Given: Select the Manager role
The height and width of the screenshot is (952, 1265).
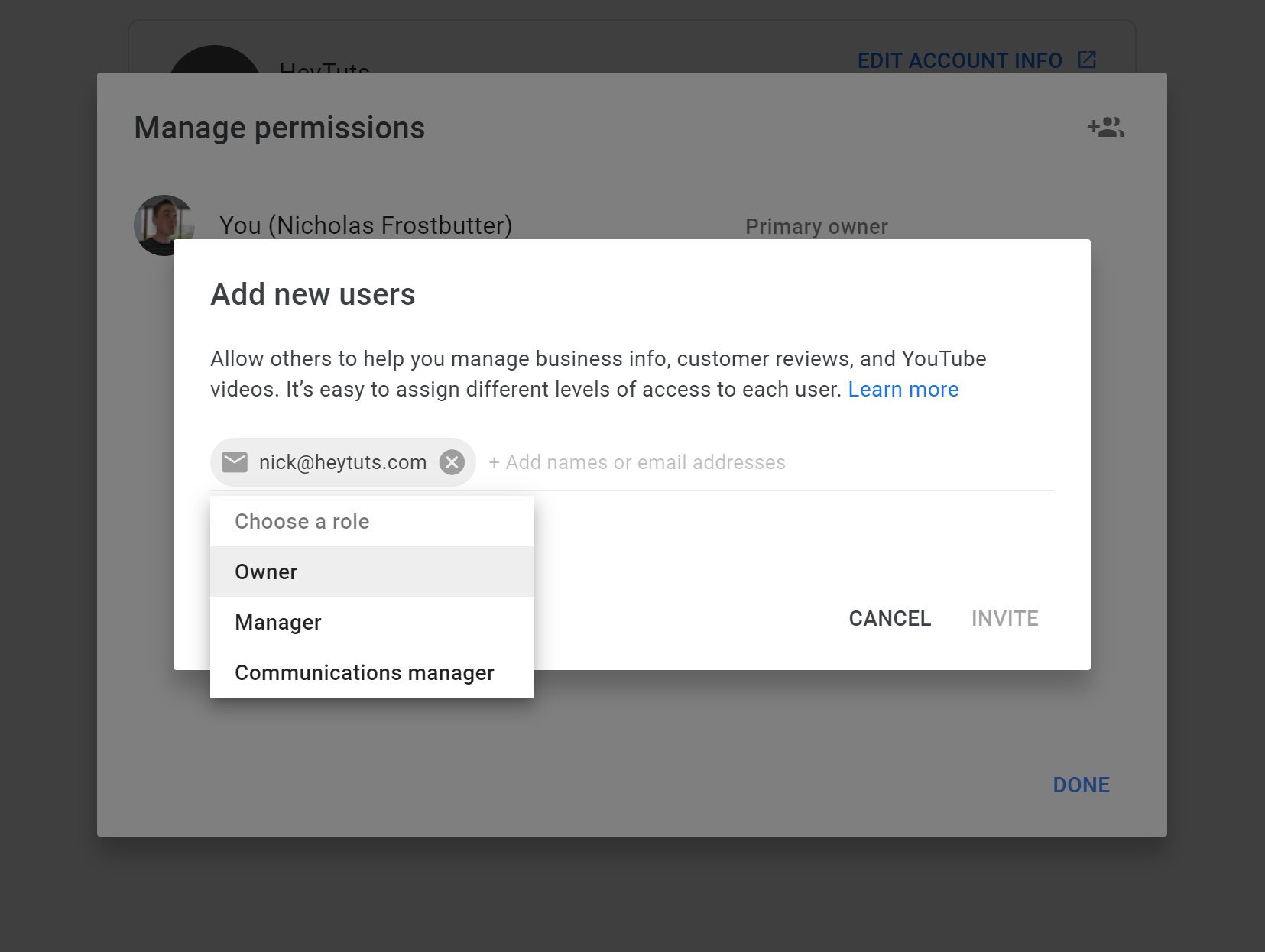Looking at the screenshot, I should (277, 621).
